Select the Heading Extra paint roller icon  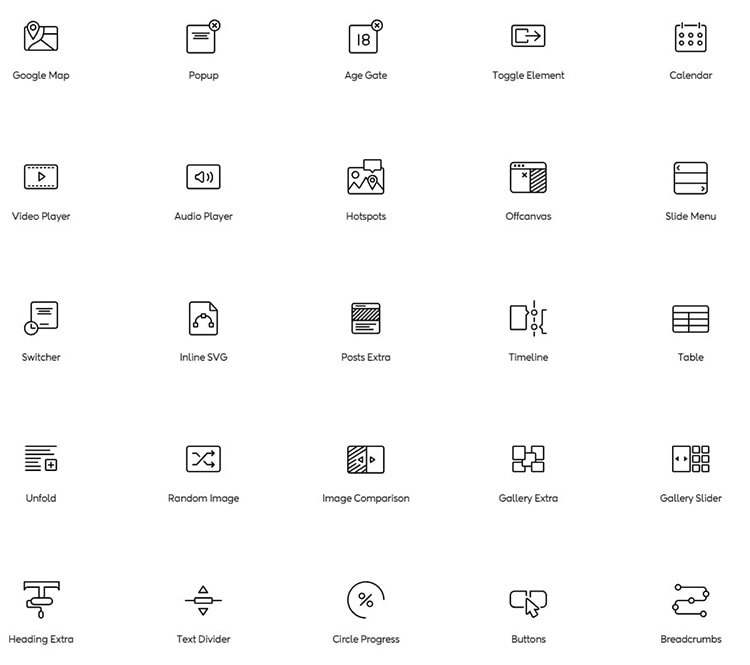41,599
